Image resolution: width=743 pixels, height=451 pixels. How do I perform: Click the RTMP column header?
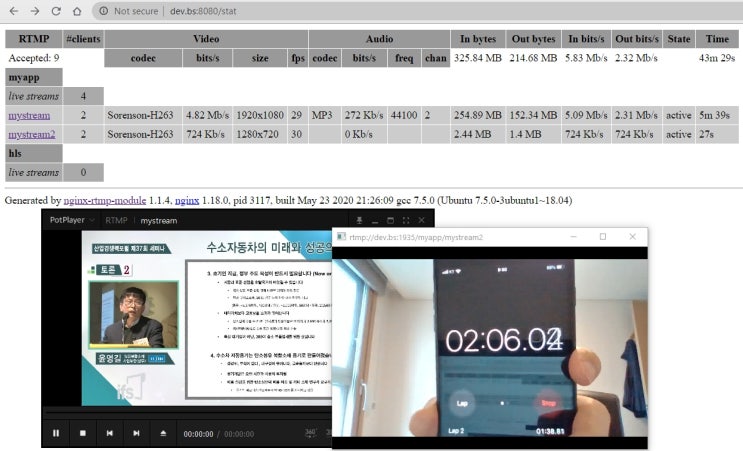(x=34, y=39)
